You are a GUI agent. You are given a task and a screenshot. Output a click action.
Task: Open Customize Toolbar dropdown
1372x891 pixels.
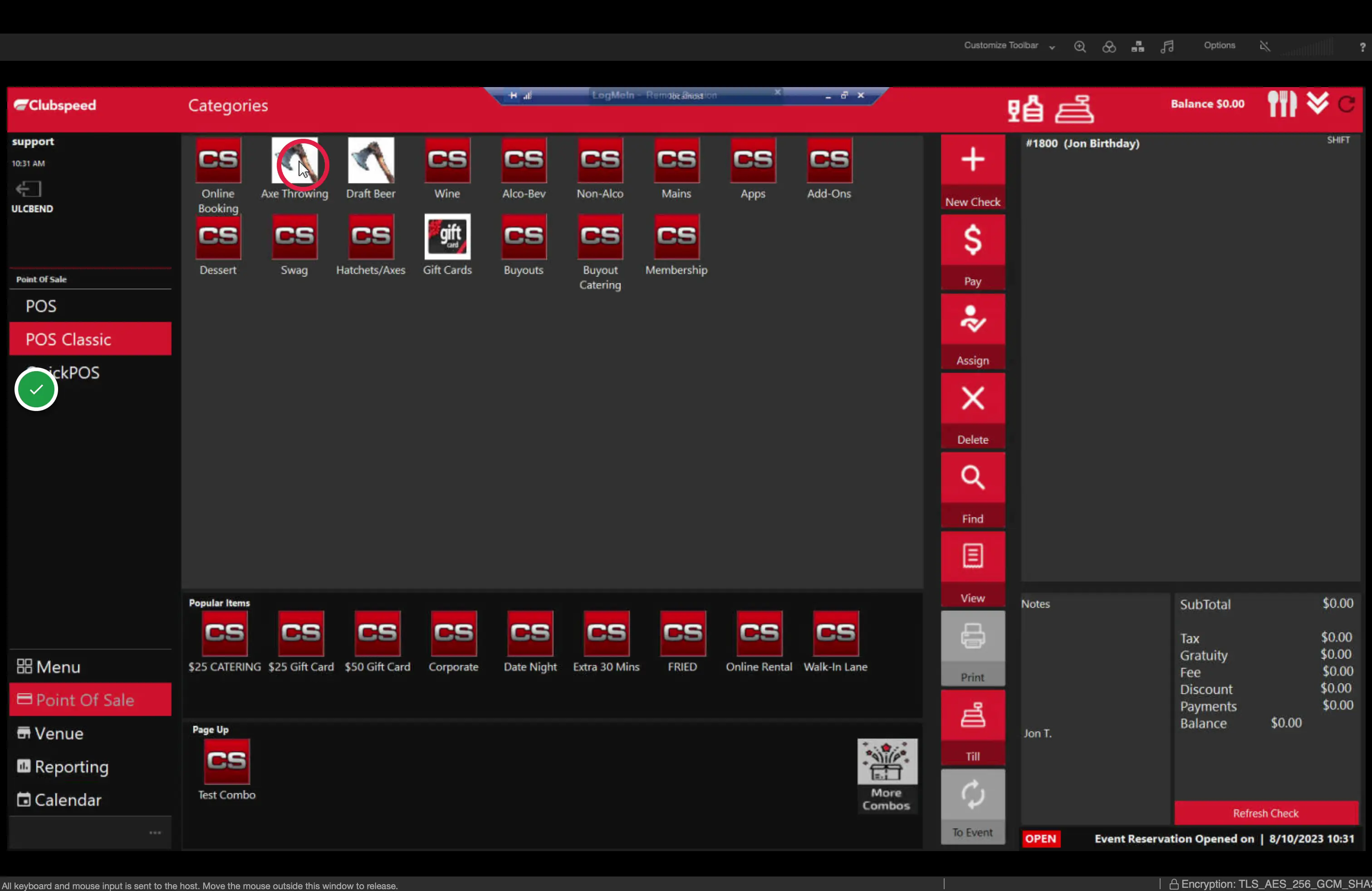click(x=1009, y=45)
